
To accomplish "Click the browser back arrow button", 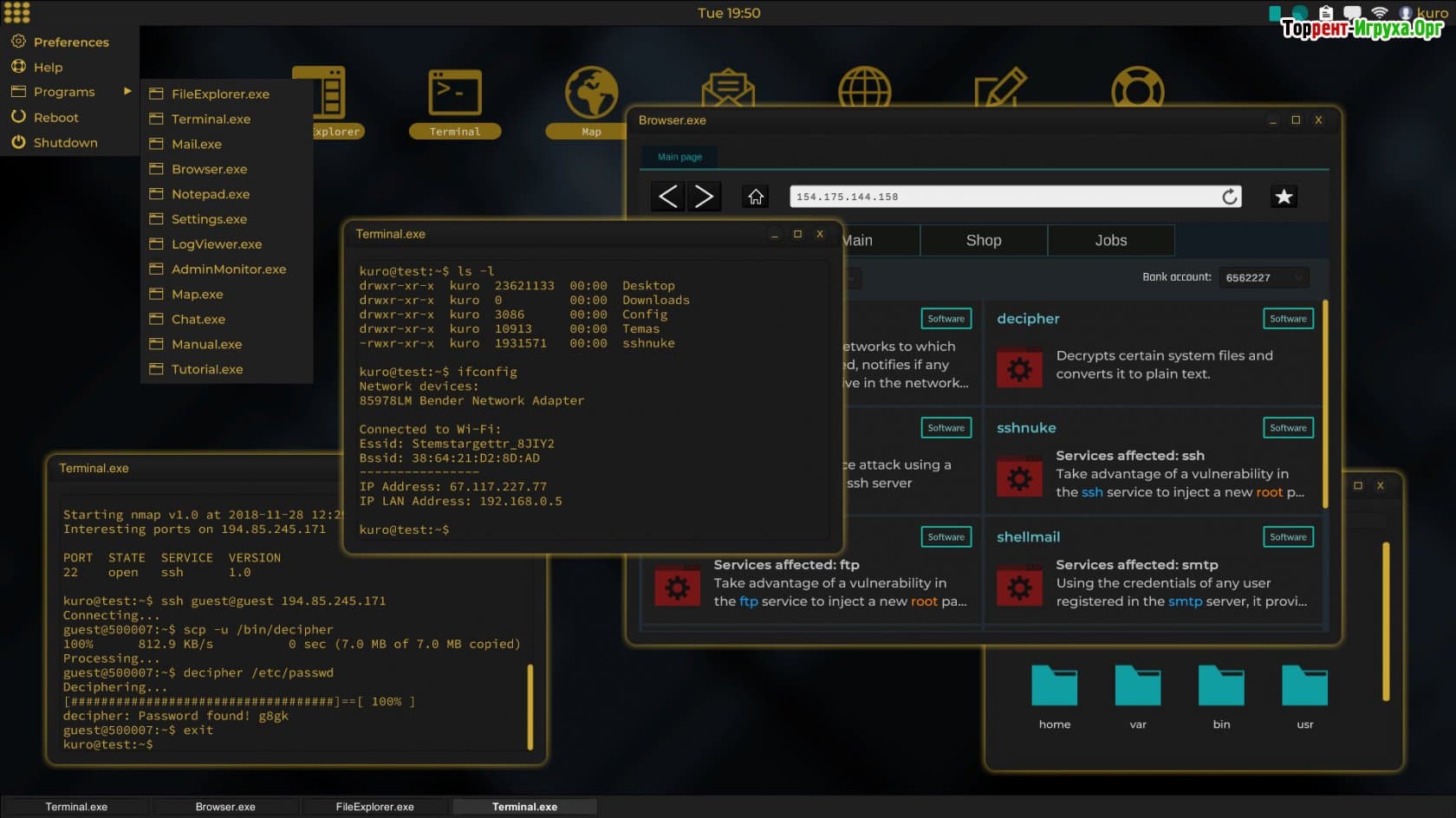I will (667, 197).
